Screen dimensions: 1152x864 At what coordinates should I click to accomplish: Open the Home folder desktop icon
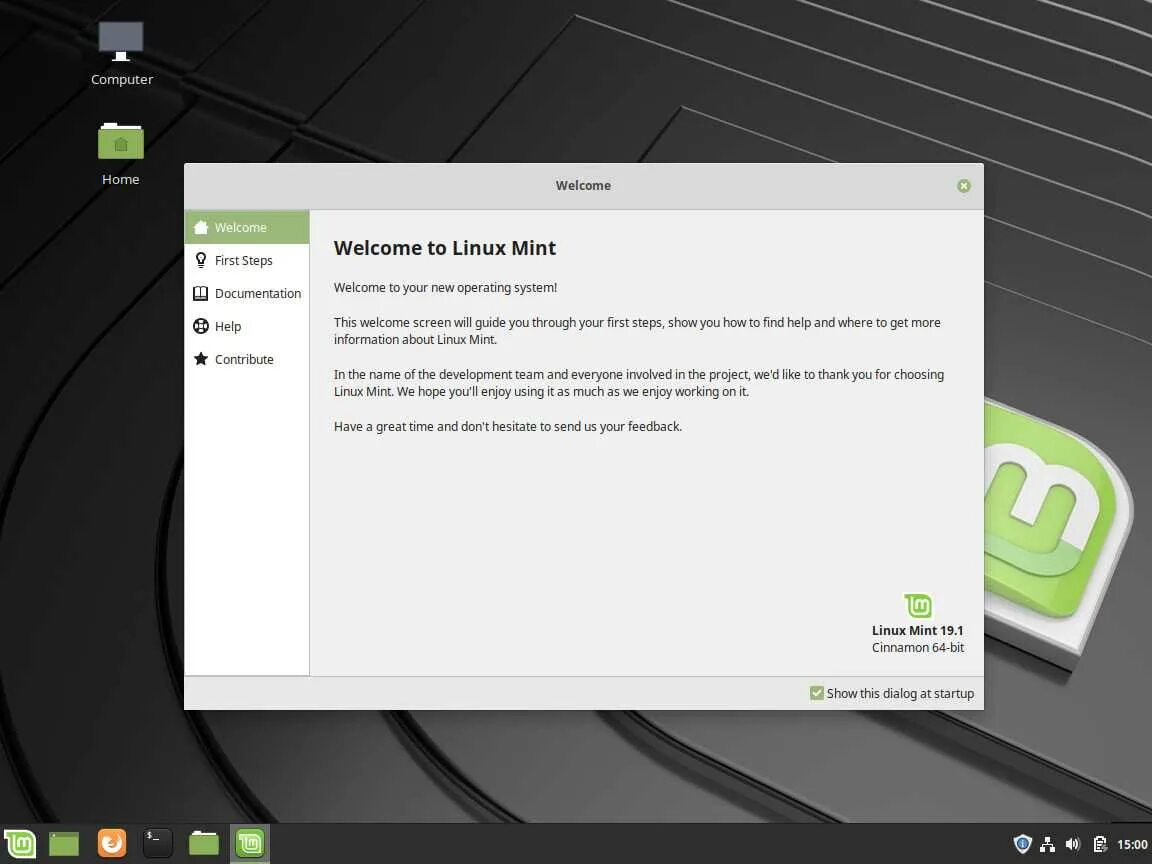click(x=120, y=154)
